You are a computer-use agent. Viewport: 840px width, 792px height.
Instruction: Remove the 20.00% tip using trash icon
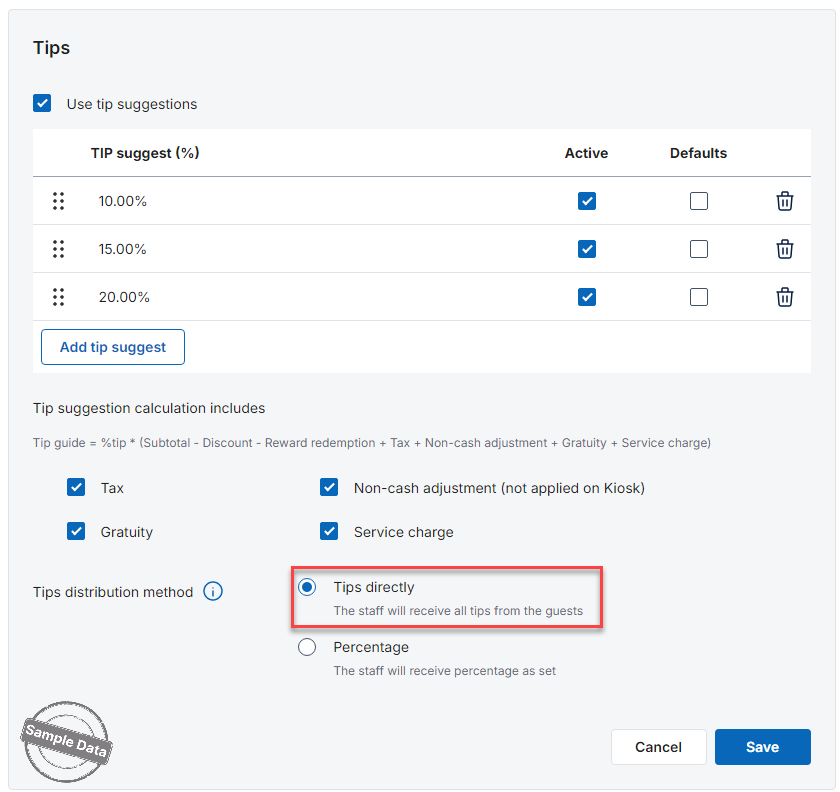point(785,297)
